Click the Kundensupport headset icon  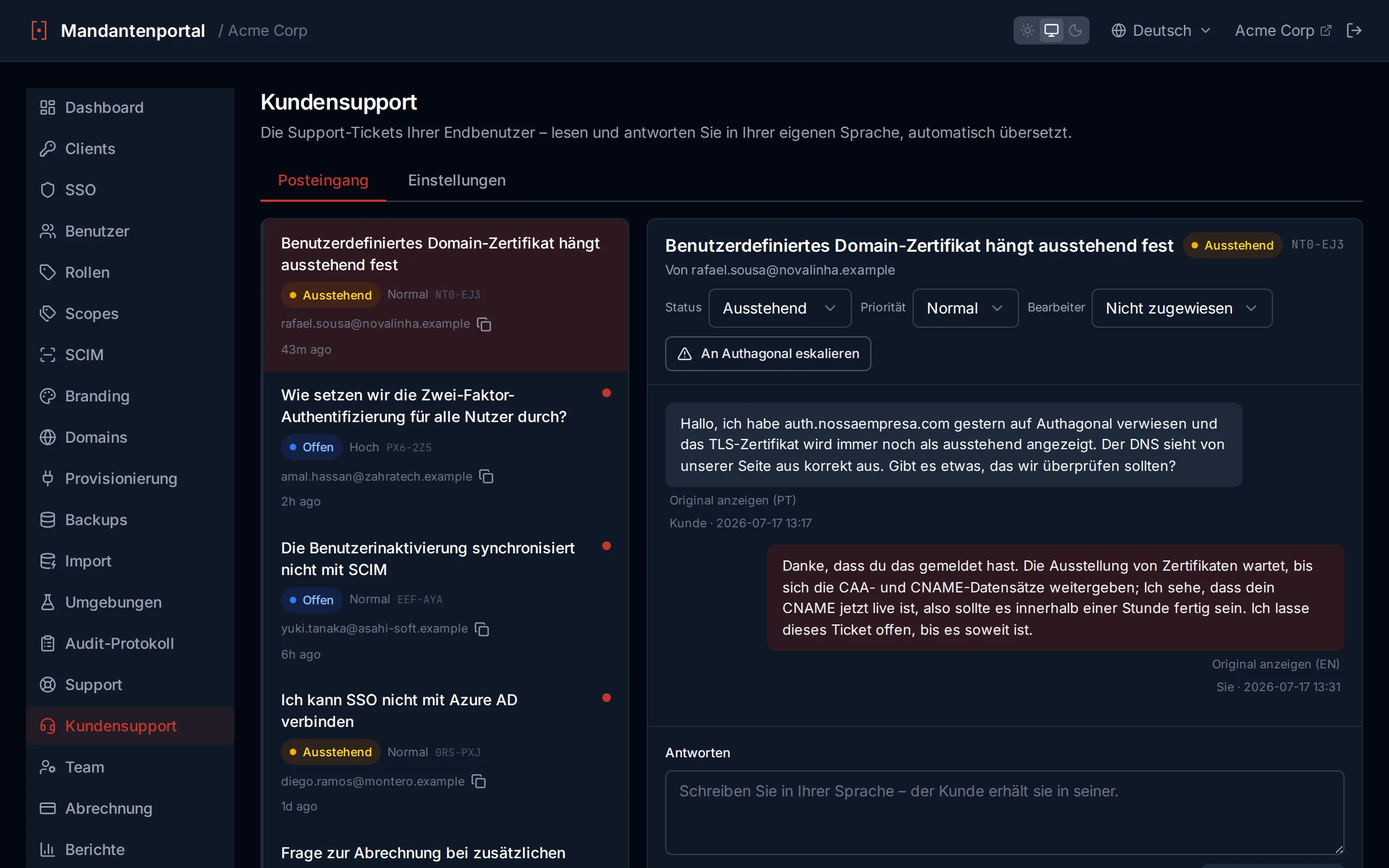click(x=48, y=726)
